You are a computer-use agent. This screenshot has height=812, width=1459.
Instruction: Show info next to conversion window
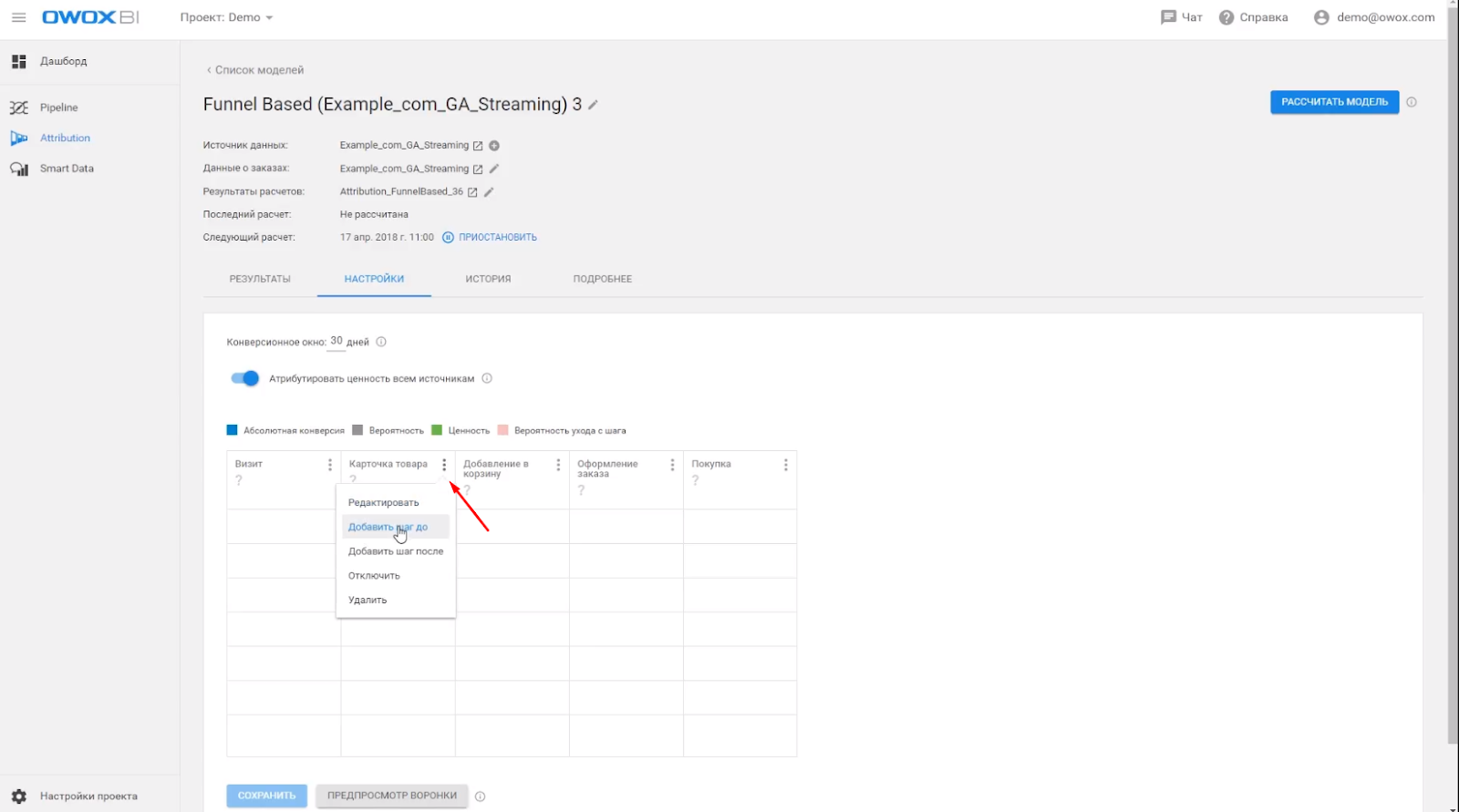pos(381,342)
